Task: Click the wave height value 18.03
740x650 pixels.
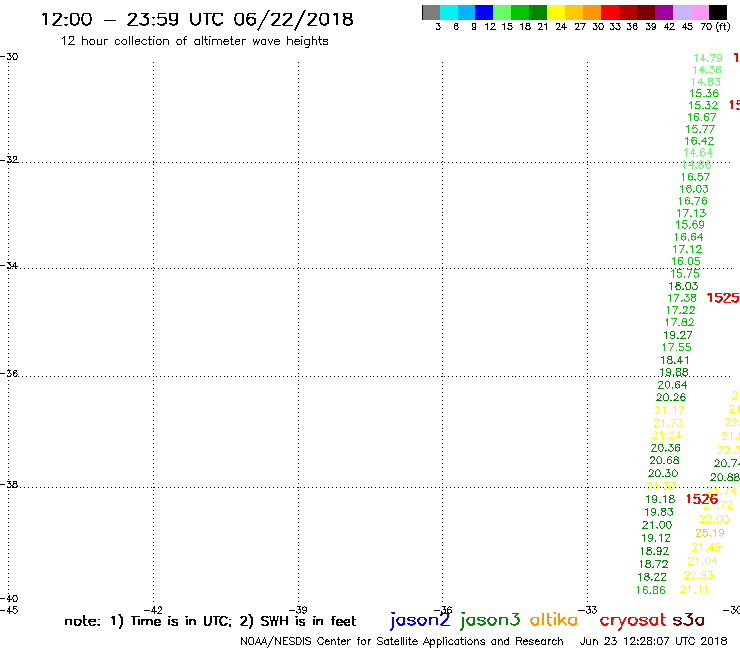Action: pyautogui.click(x=683, y=286)
